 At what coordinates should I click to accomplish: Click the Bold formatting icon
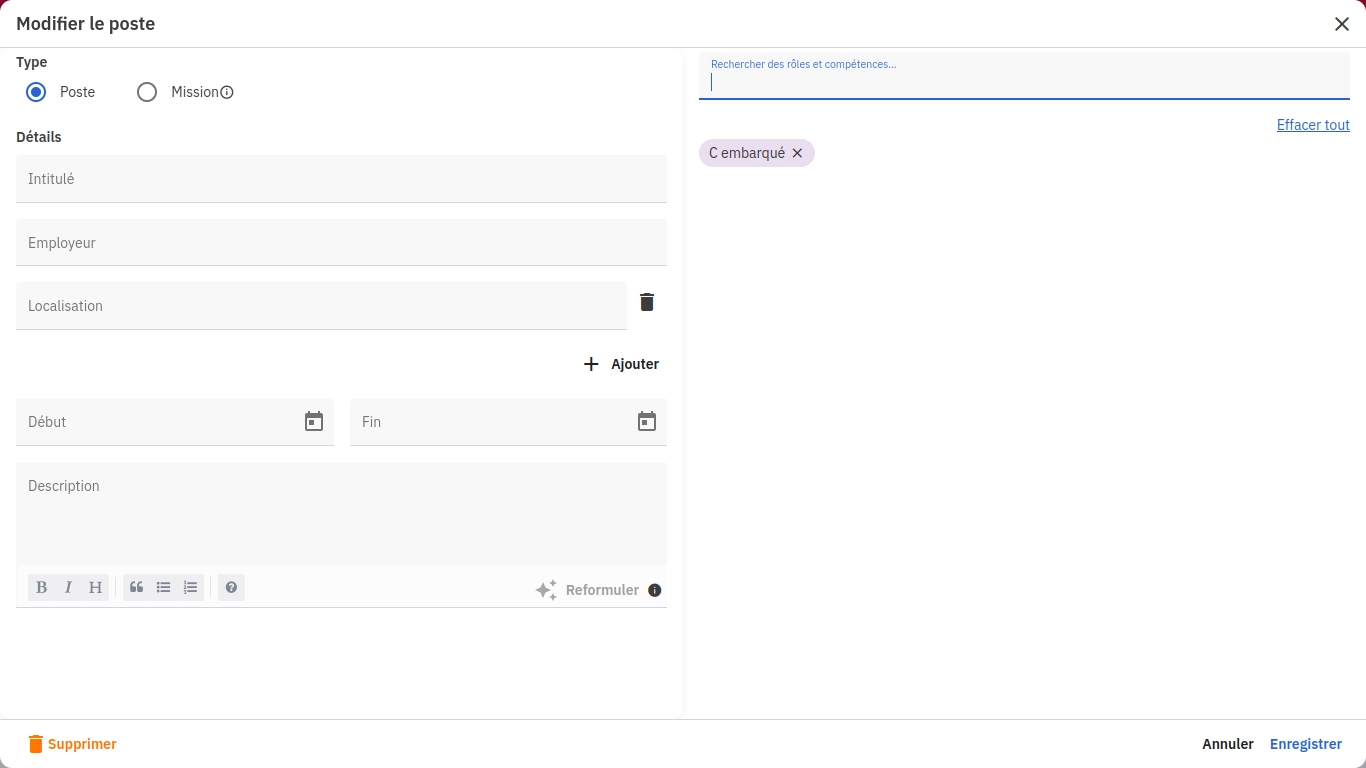click(x=41, y=588)
